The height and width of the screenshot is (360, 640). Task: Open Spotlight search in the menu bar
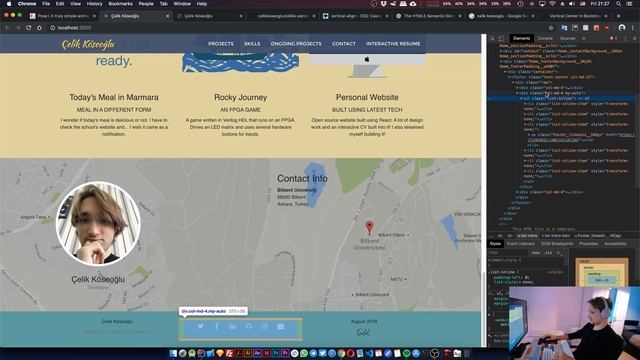click(x=619, y=4)
